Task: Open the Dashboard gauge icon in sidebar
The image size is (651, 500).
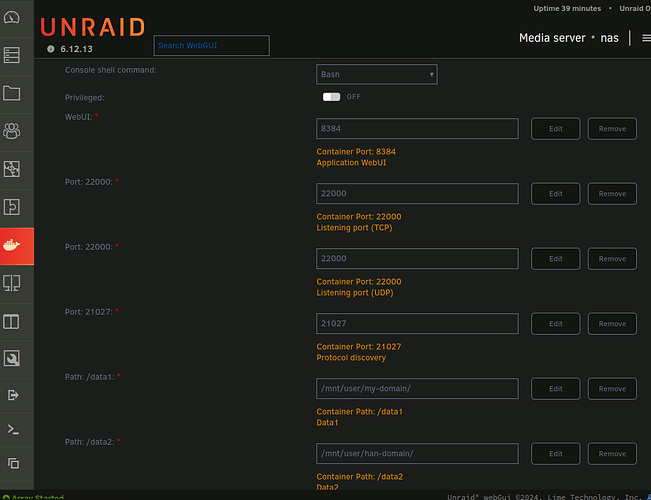Action: point(12,17)
